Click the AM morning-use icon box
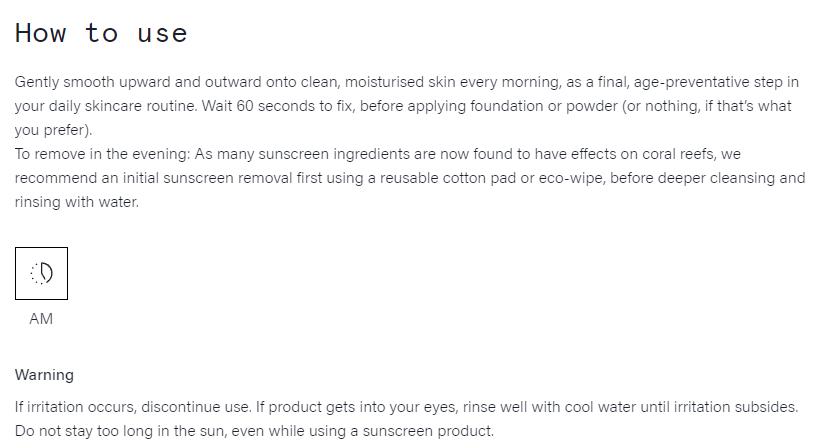The width and height of the screenshot is (824, 444). (x=42, y=273)
